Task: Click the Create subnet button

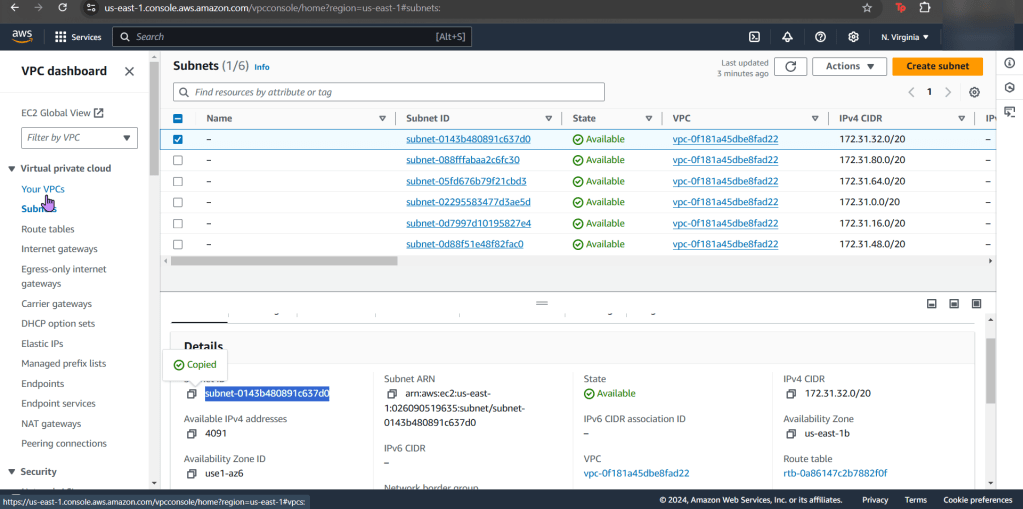Action: coord(937,66)
